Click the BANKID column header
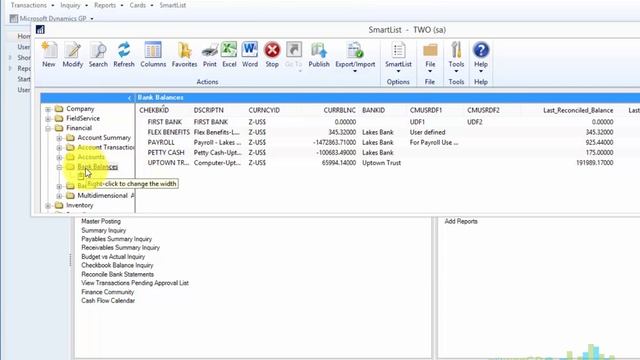Screen dimensions: 640x360 point(373,110)
